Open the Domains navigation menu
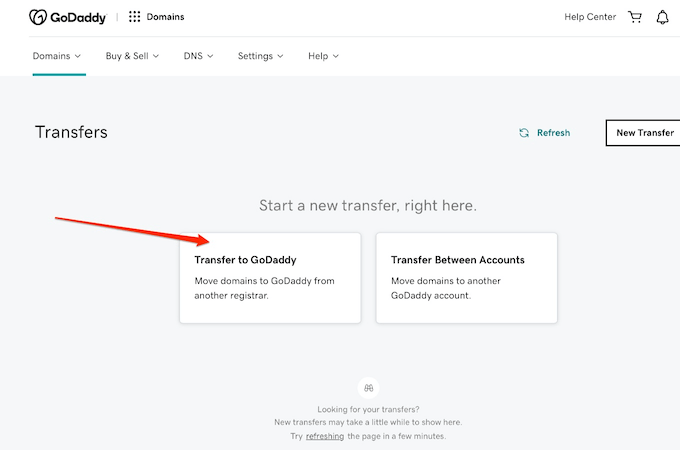The width and height of the screenshot is (680, 450). (x=57, y=56)
